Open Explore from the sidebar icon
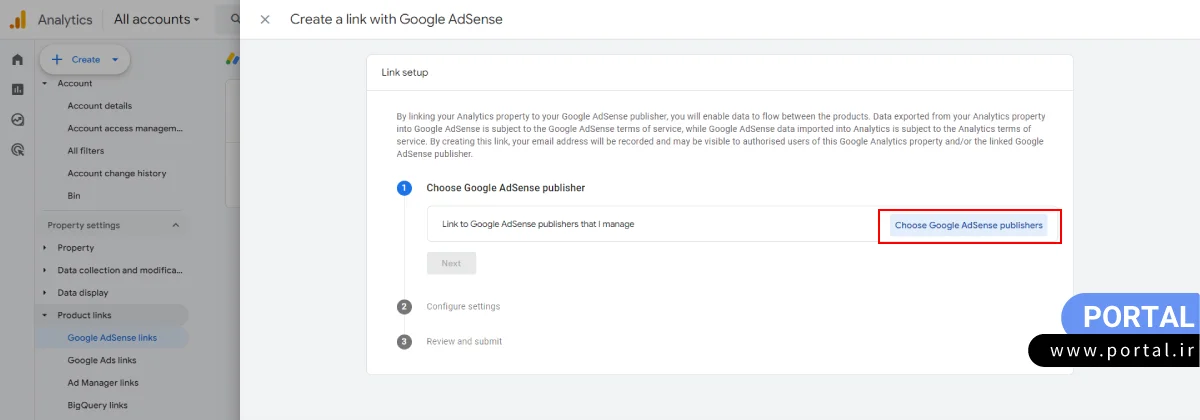Image resolution: width=1200 pixels, height=420 pixels. [17, 120]
